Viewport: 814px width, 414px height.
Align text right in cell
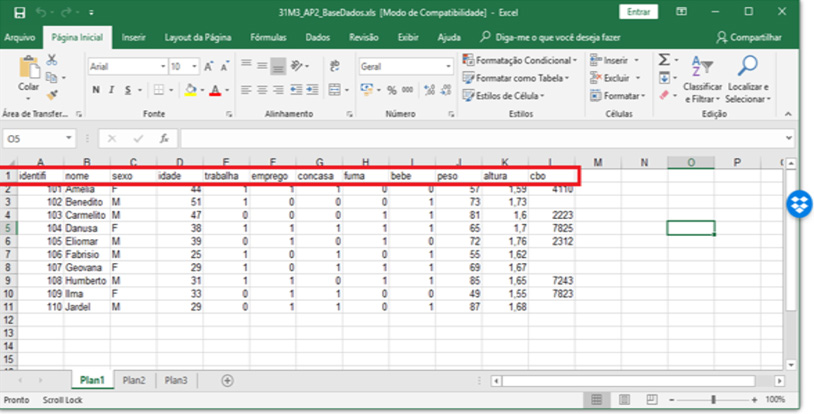[278, 90]
